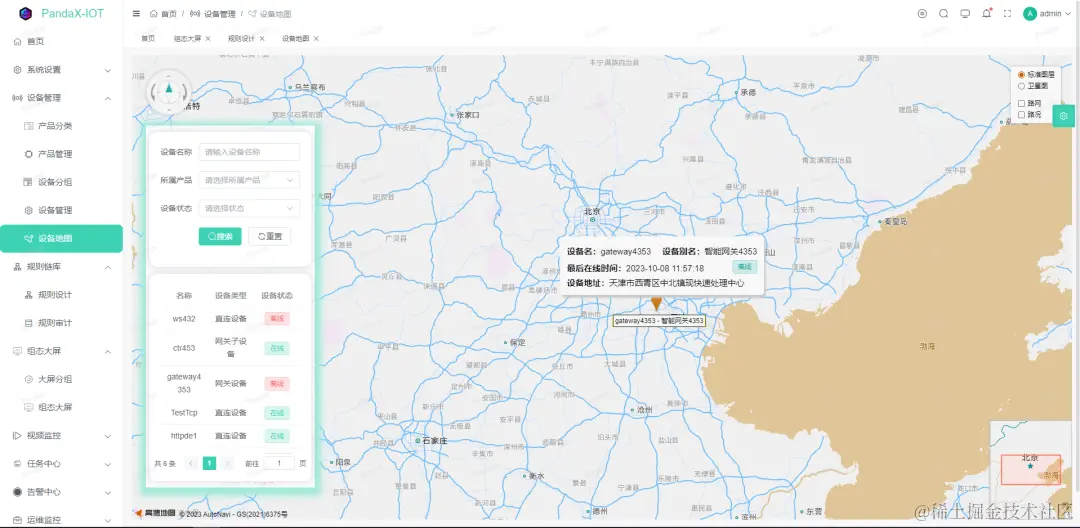Click the 规则审计 sidebar icon
1080x528 pixels.
28,323
